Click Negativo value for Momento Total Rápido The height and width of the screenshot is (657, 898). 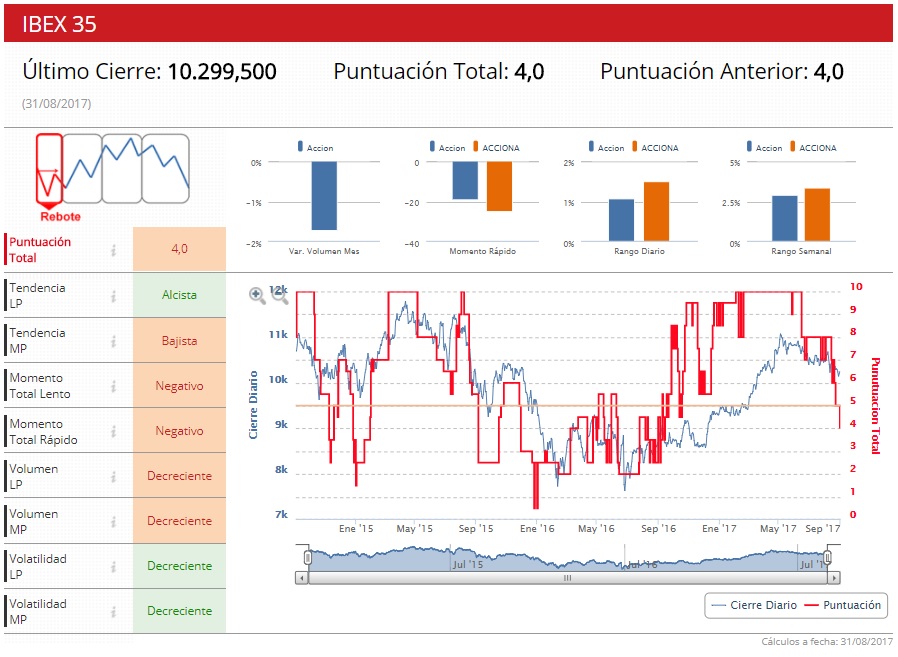[x=179, y=431]
